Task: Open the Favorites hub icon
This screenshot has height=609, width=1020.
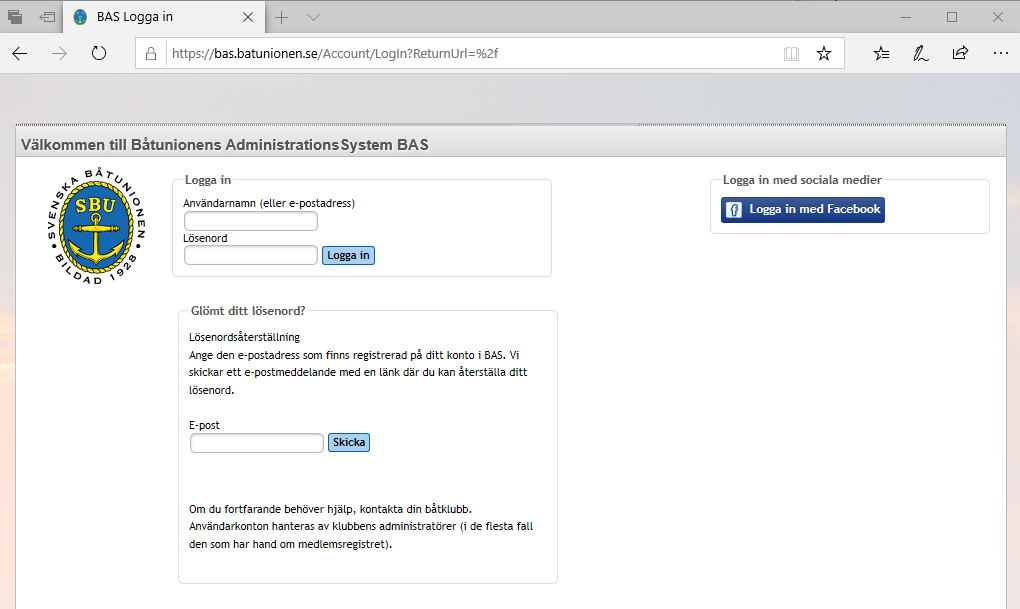Action: (881, 53)
